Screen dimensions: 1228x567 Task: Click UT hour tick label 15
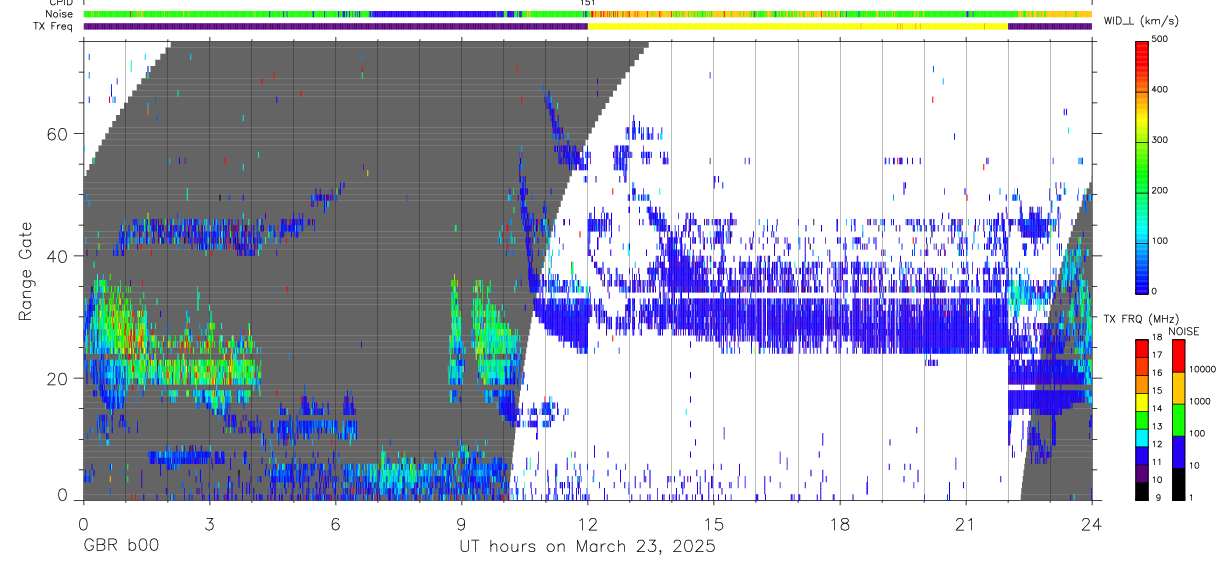[x=713, y=523]
